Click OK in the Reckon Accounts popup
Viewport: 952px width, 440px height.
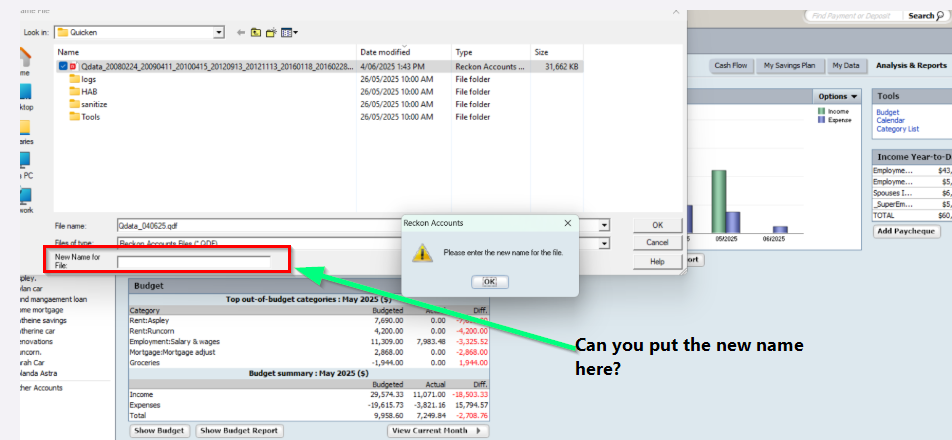[x=489, y=282]
